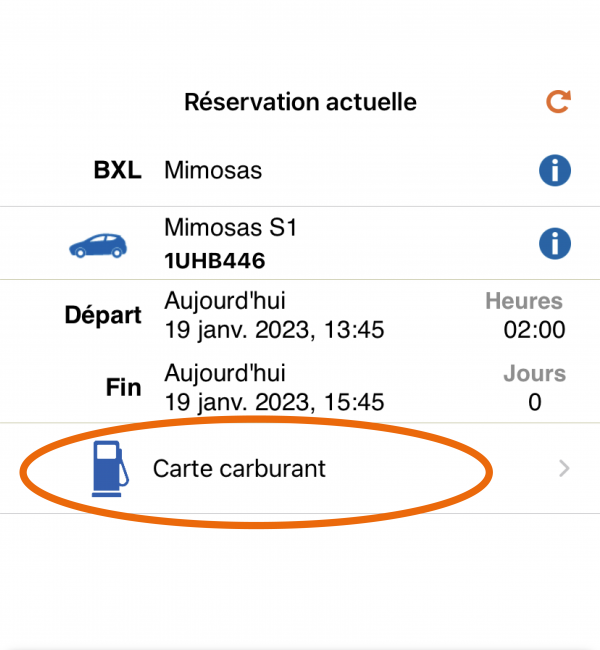
Task: Tap the Heures duration value 02:00
Action: (x=535, y=329)
